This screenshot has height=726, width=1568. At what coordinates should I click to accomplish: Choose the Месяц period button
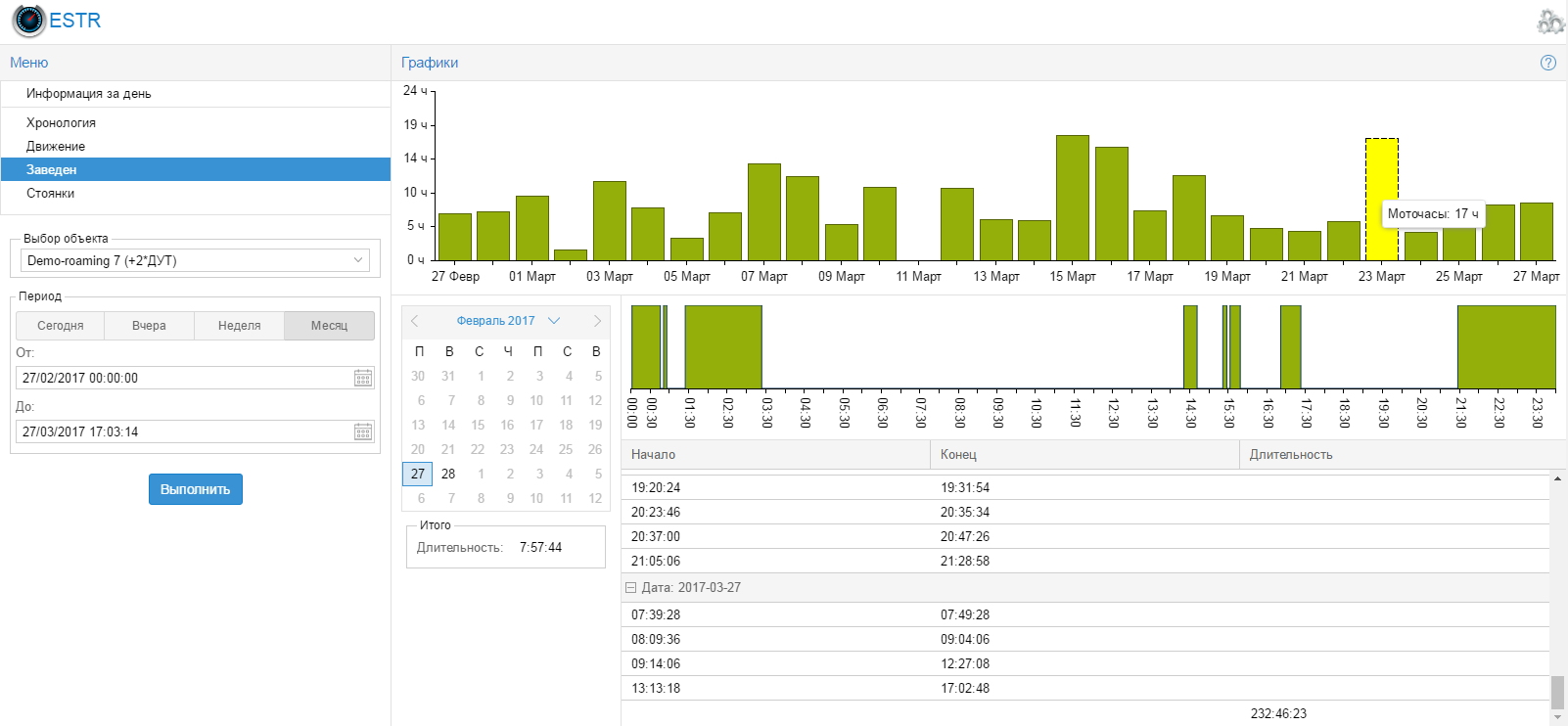pos(330,326)
